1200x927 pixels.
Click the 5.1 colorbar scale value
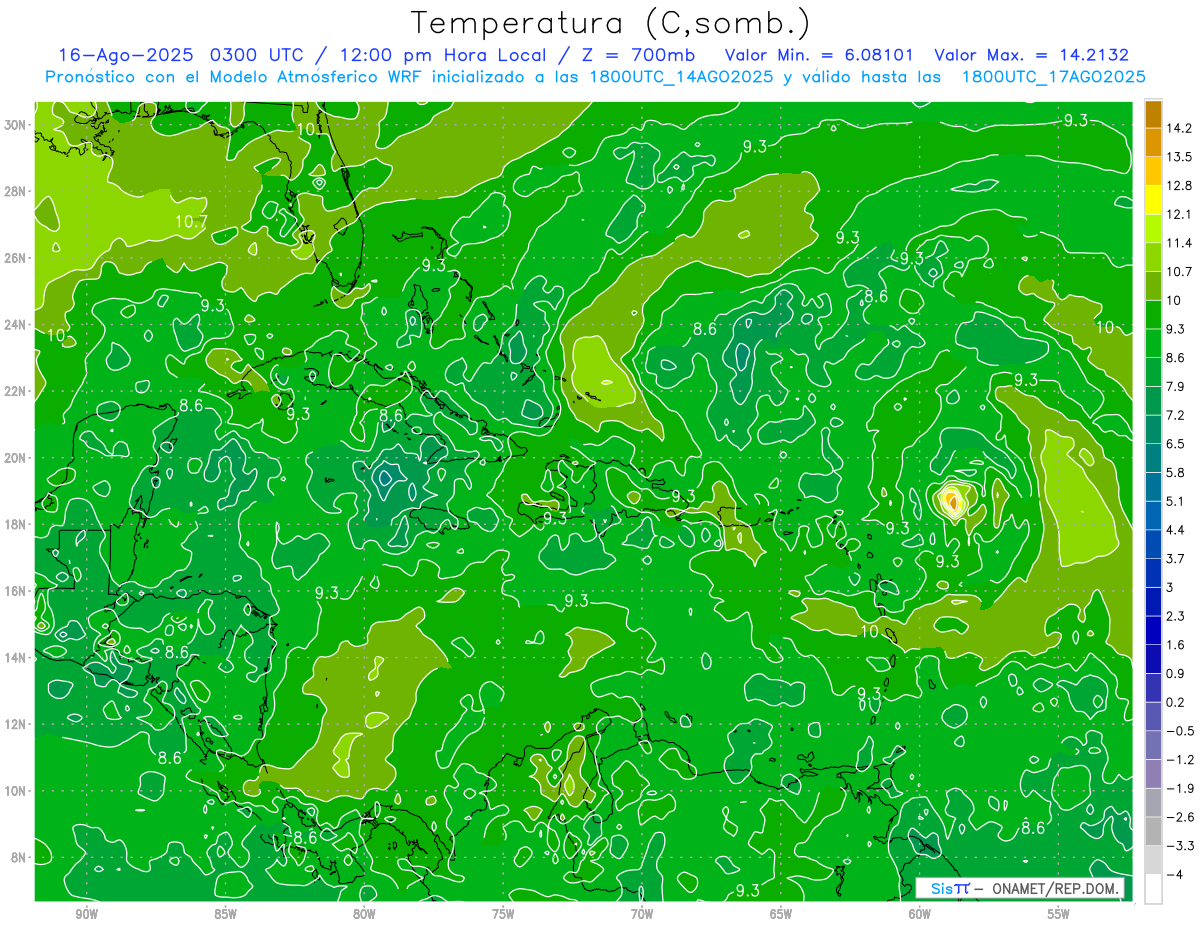click(x=1176, y=501)
